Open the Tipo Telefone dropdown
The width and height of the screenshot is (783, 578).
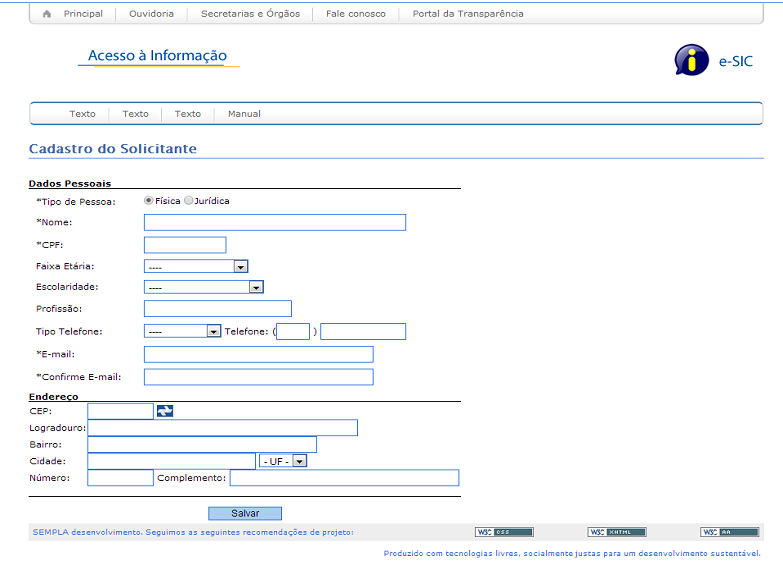182,331
